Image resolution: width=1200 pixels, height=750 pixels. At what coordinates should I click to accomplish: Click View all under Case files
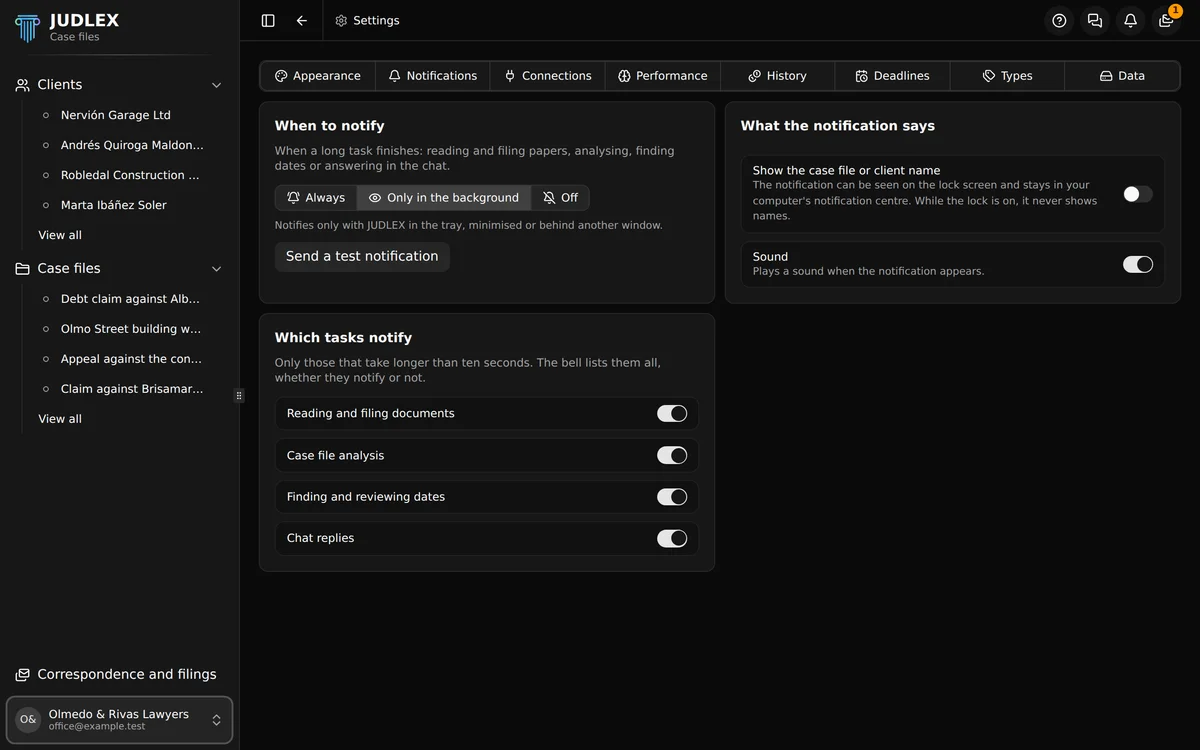[x=60, y=419]
